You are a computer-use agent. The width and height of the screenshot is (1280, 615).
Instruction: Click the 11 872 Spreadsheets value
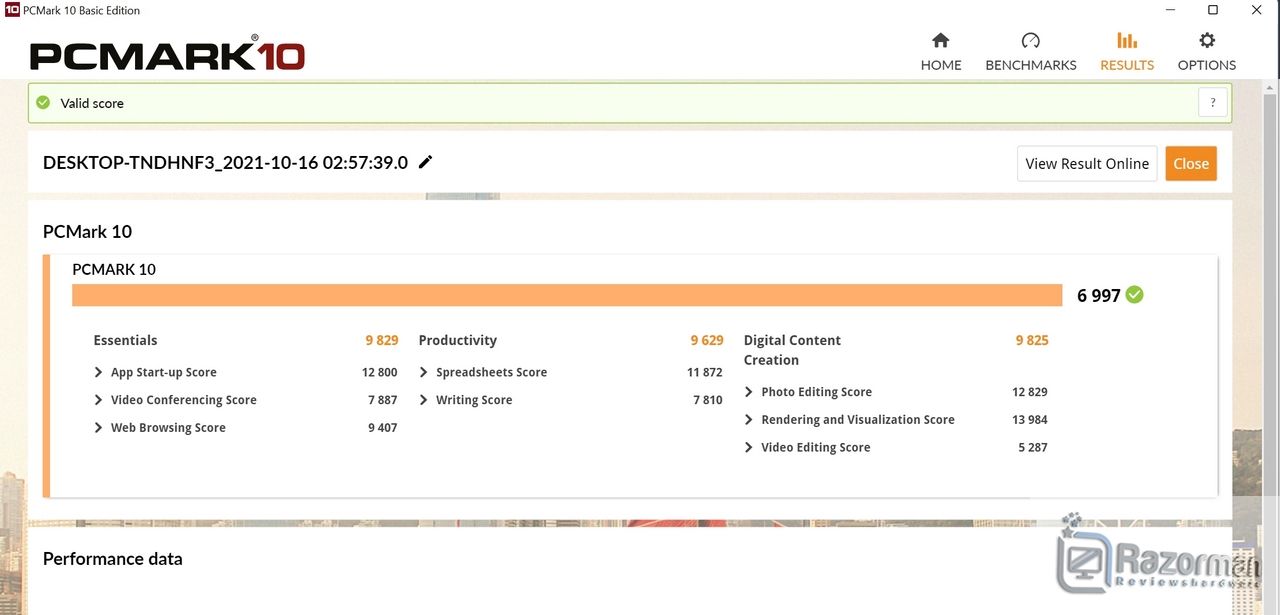point(705,372)
